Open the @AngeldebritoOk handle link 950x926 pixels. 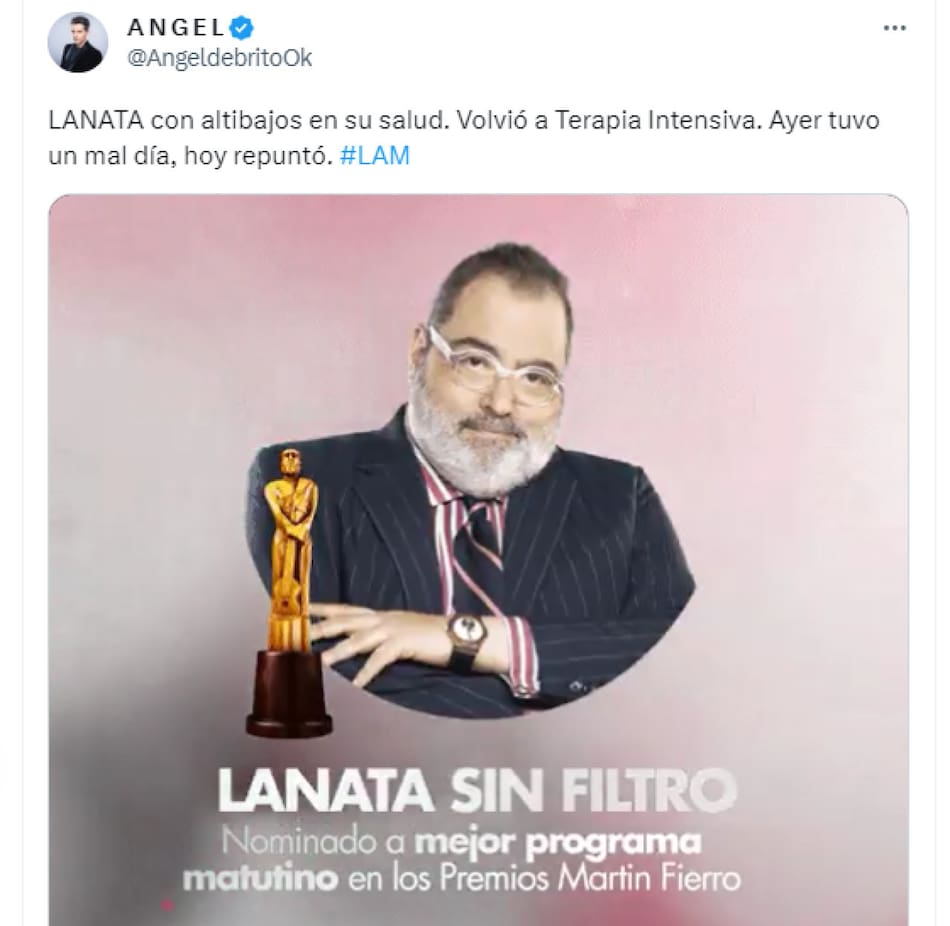(219, 58)
